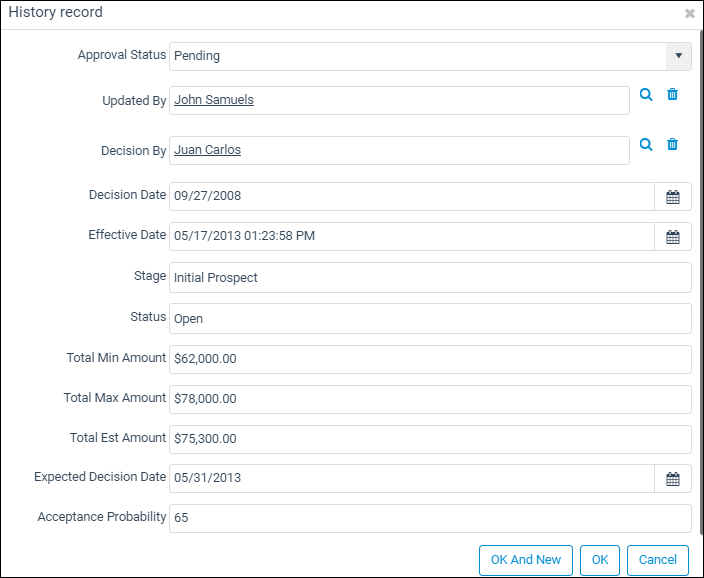This screenshot has width=704, height=578.
Task: Close the History record dialog
Action: point(690,14)
